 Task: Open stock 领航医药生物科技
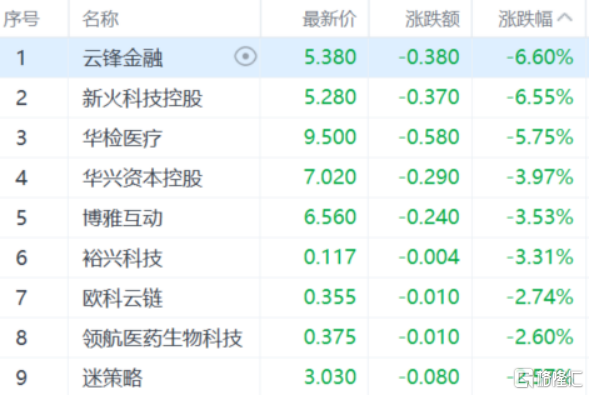point(162,338)
